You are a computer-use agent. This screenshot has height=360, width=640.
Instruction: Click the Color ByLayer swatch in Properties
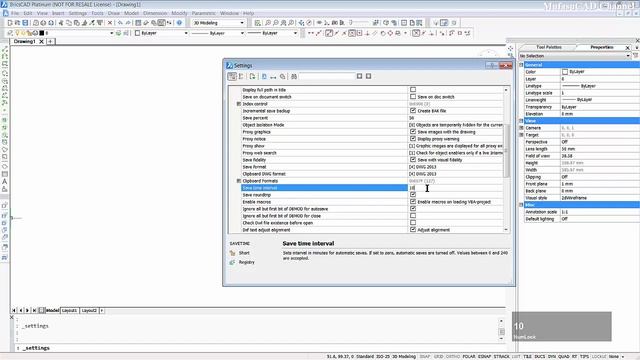[x=565, y=72]
